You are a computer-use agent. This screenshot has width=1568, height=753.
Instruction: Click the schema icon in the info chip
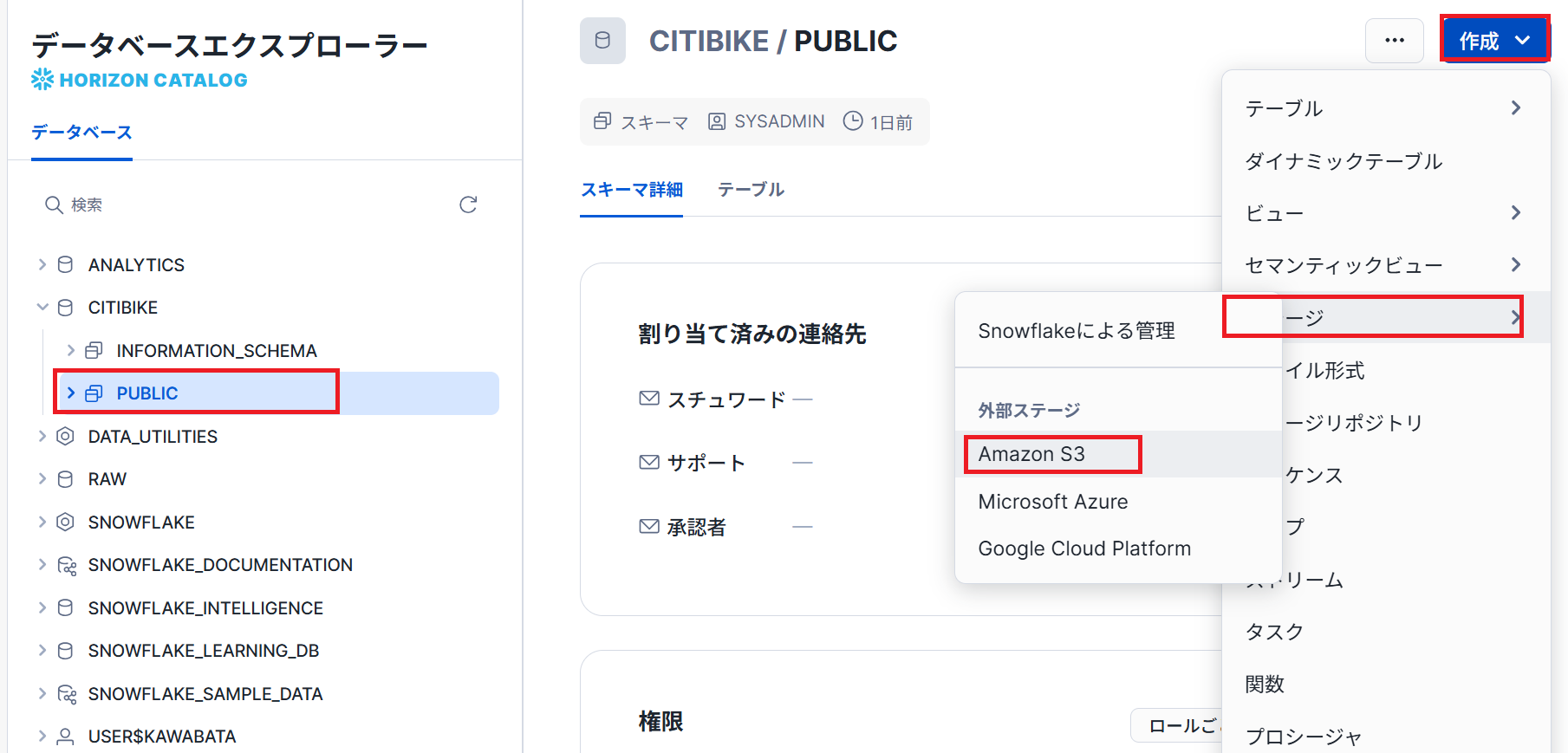[602, 121]
